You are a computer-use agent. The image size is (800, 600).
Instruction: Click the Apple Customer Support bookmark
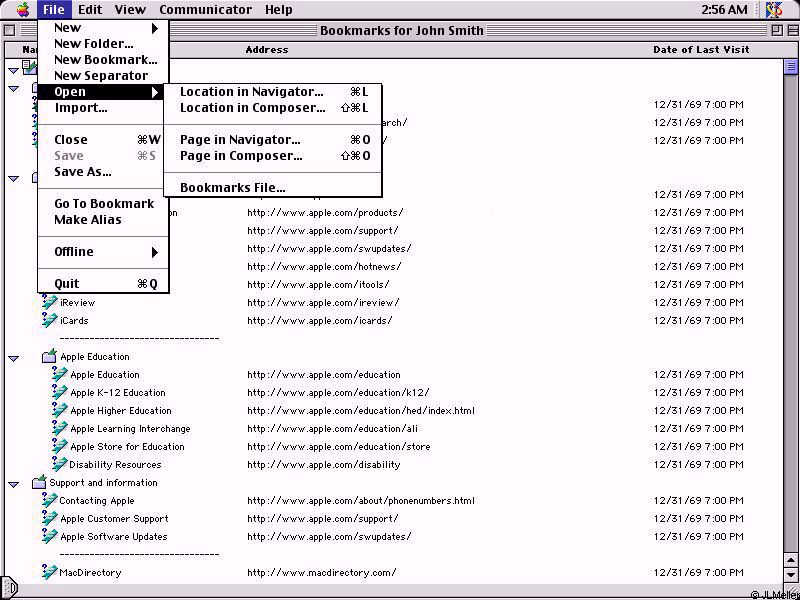click(x=114, y=519)
